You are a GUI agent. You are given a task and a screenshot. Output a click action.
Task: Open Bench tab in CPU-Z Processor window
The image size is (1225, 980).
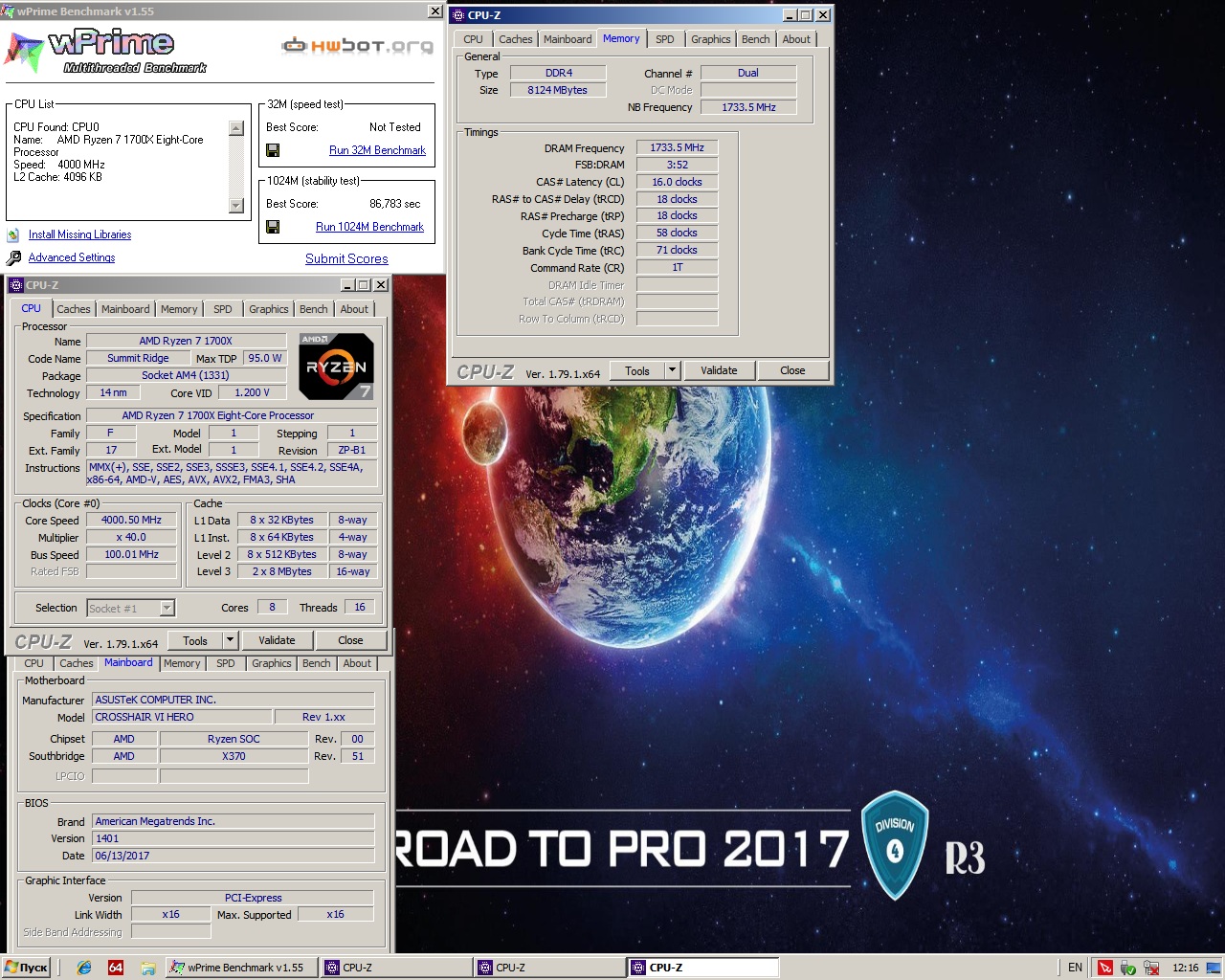(x=313, y=309)
